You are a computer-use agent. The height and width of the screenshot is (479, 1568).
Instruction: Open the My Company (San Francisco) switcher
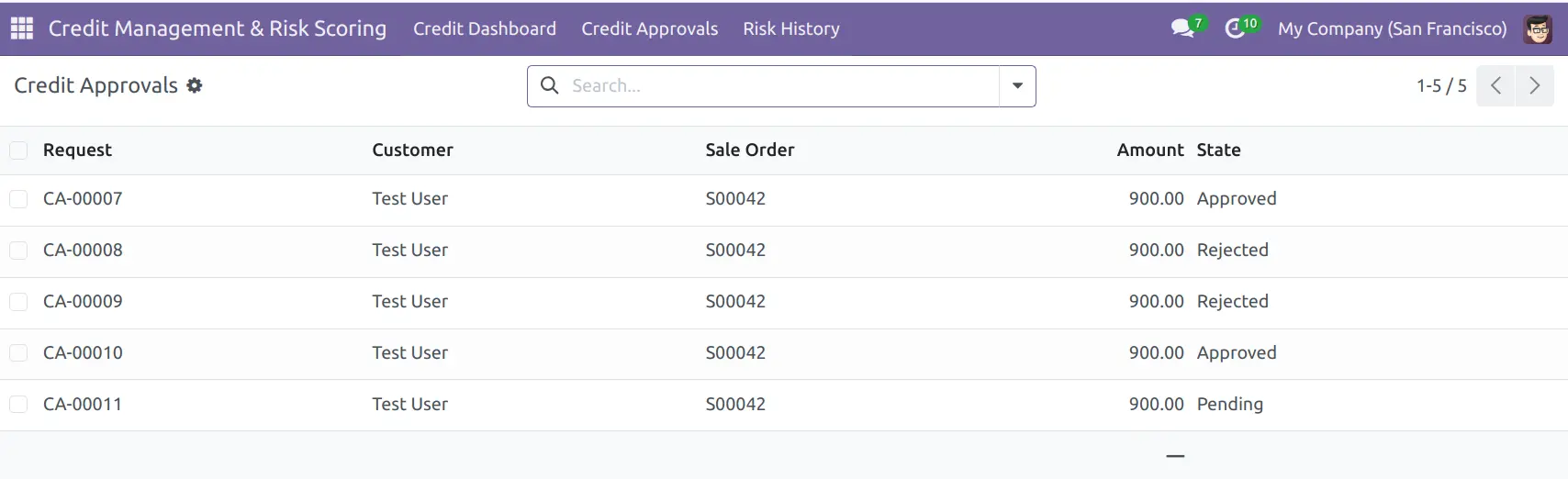[x=1392, y=28]
